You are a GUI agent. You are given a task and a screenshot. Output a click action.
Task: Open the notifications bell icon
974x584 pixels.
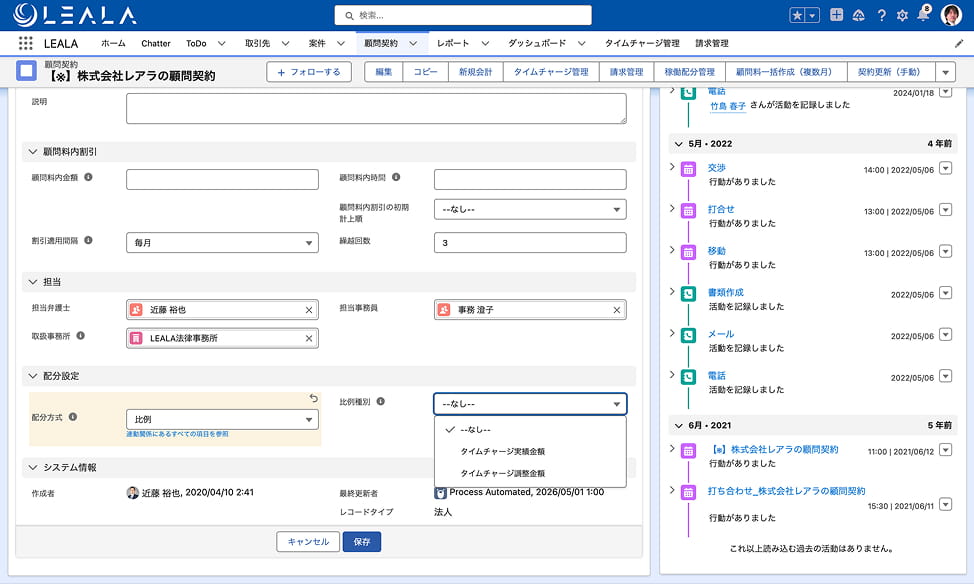click(x=923, y=14)
